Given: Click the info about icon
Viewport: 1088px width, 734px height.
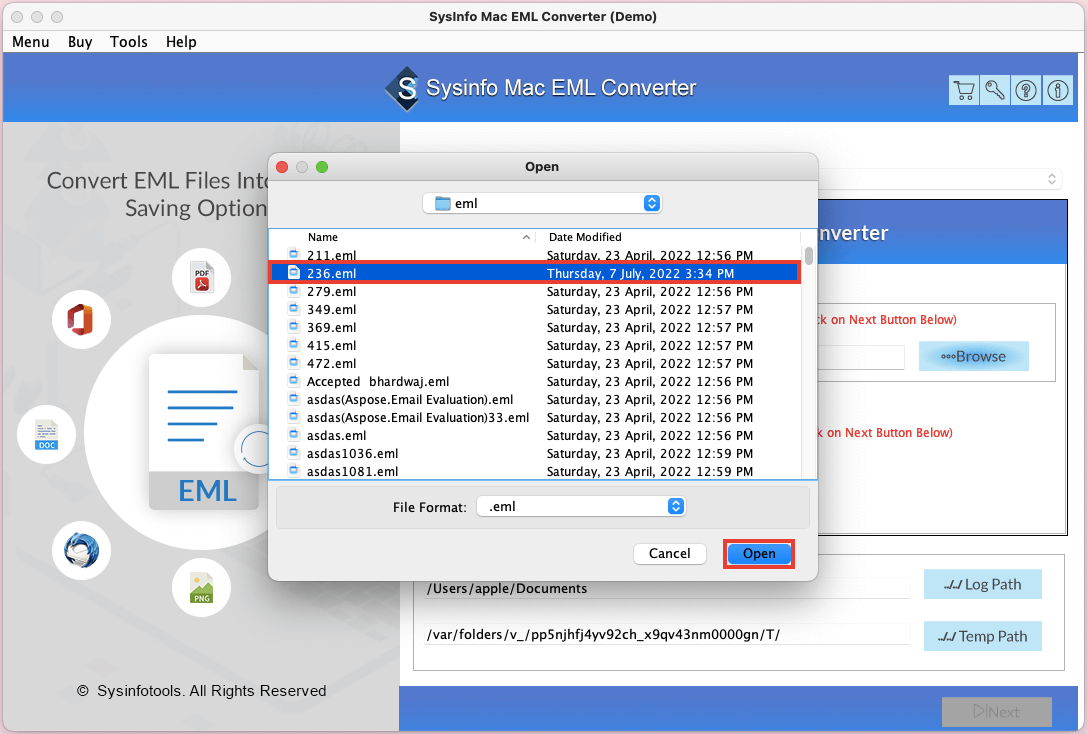Looking at the screenshot, I should click(1057, 90).
